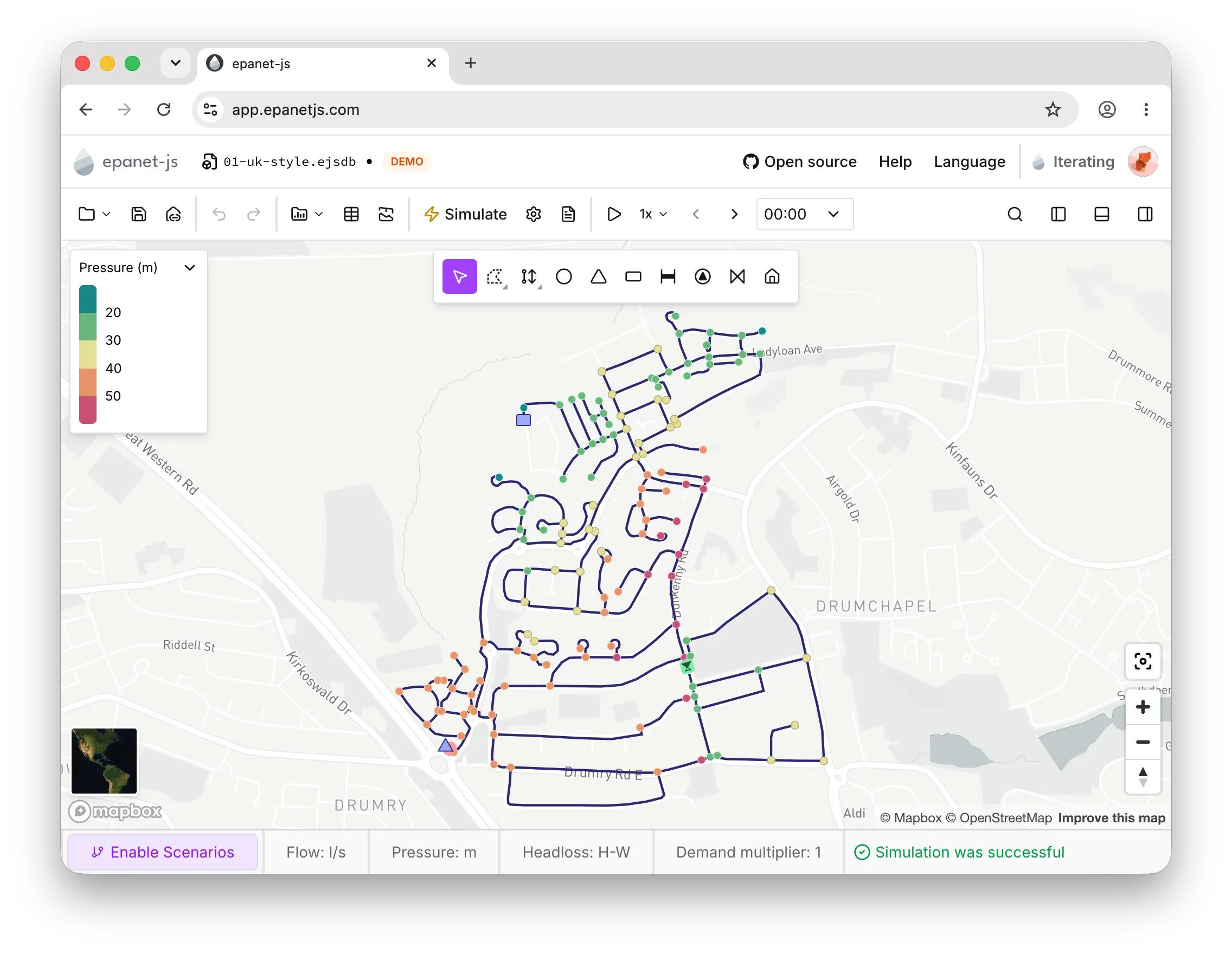The width and height of the screenshot is (1232, 954).
Task: Save the project with disk icon
Action: pyautogui.click(x=139, y=214)
